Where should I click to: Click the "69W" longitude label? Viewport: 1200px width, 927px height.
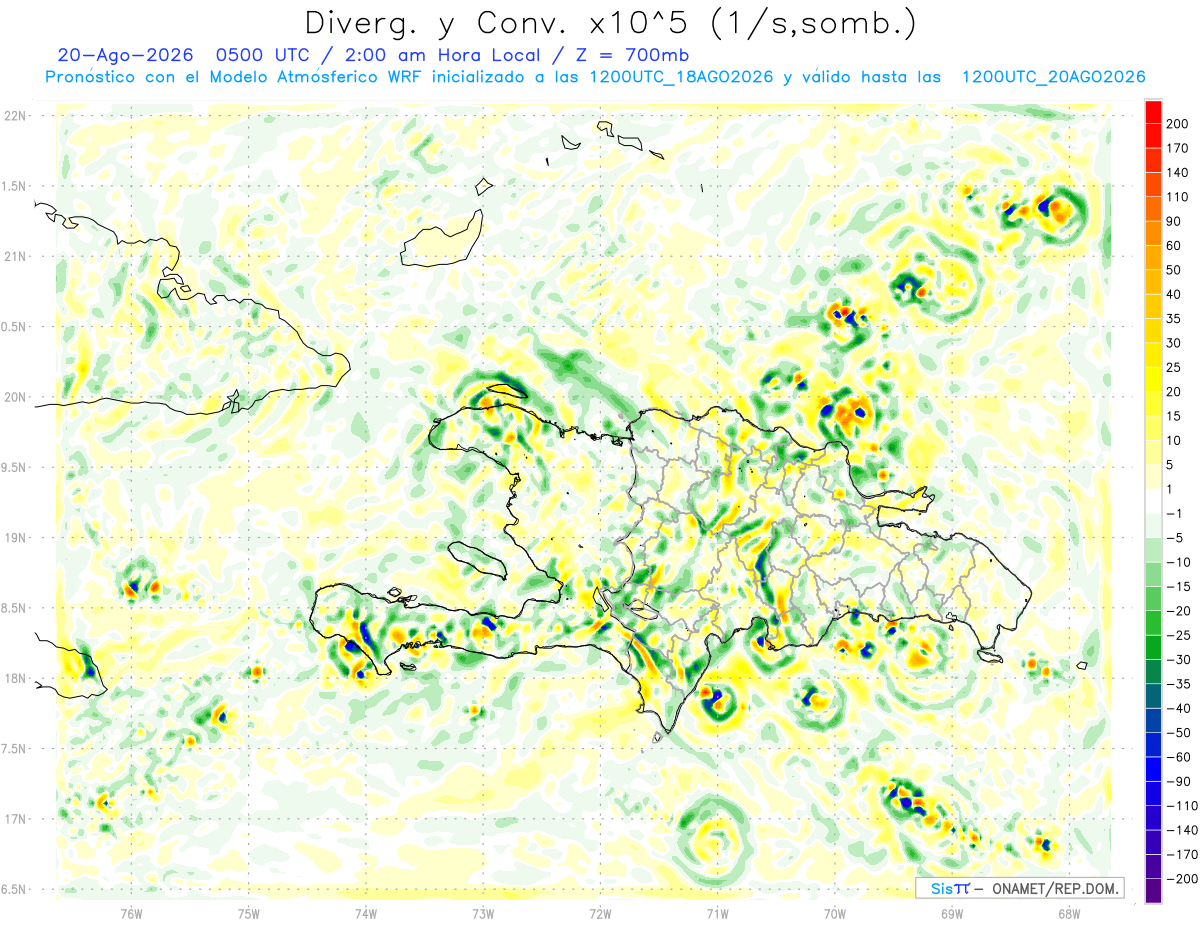click(x=952, y=914)
